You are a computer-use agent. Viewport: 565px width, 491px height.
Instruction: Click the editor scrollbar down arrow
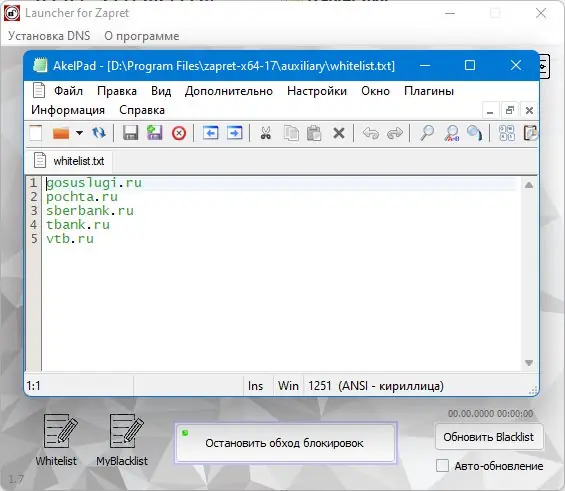[x=529, y=362]
